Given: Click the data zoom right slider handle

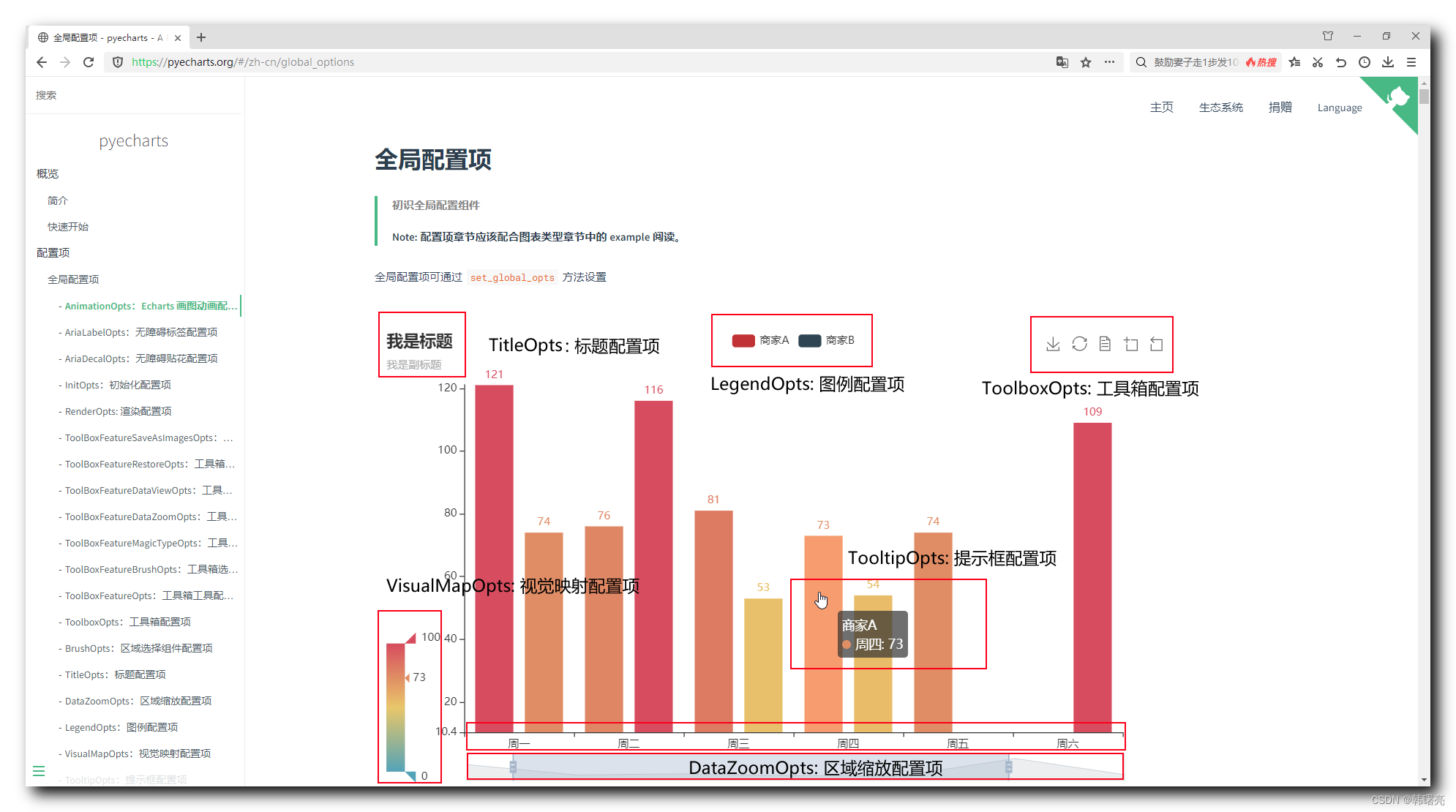Looking at the screenshot, I should (1009, 767).
